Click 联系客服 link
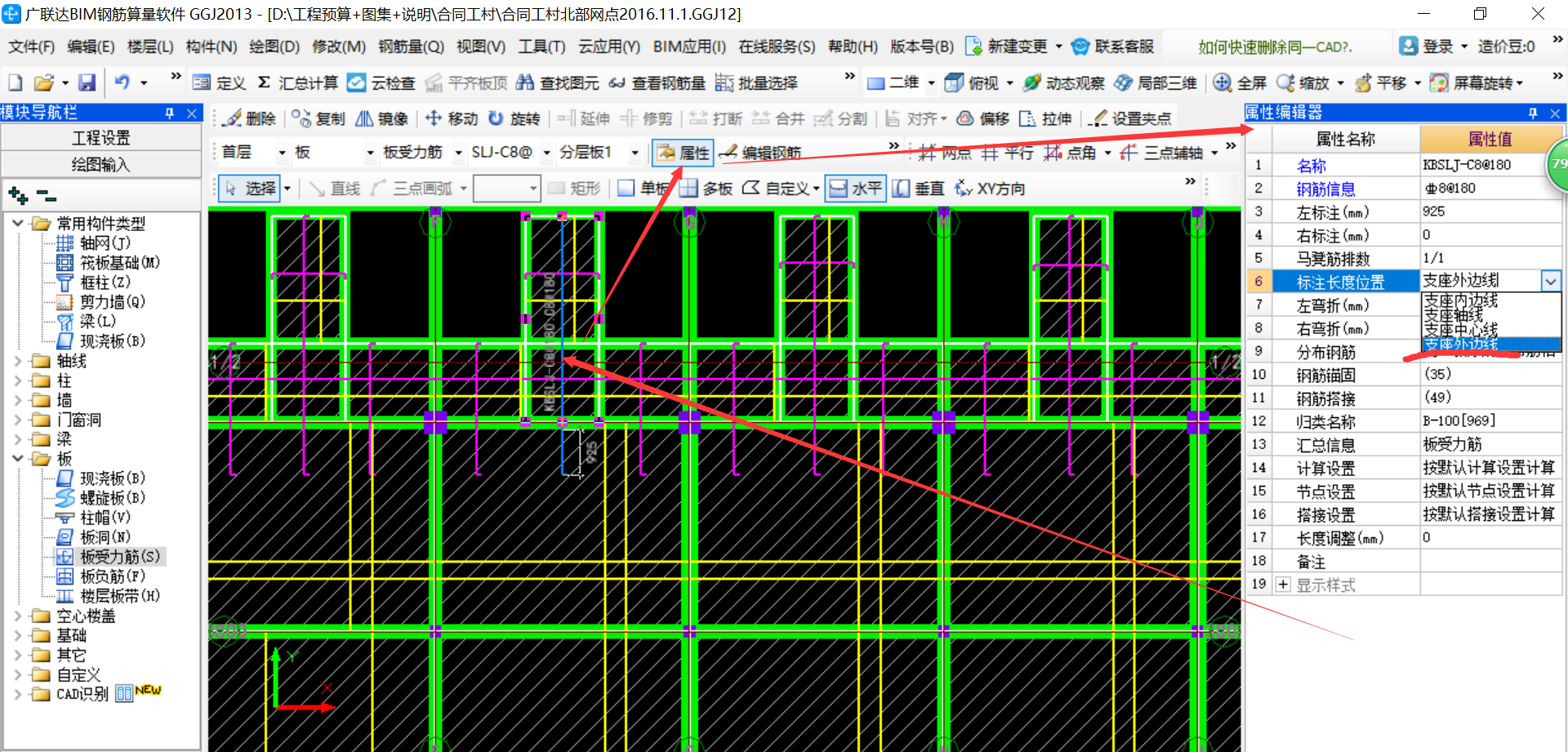This screenshot has width=1568, height=752. pyautogui.click(x=1112, y=47)
